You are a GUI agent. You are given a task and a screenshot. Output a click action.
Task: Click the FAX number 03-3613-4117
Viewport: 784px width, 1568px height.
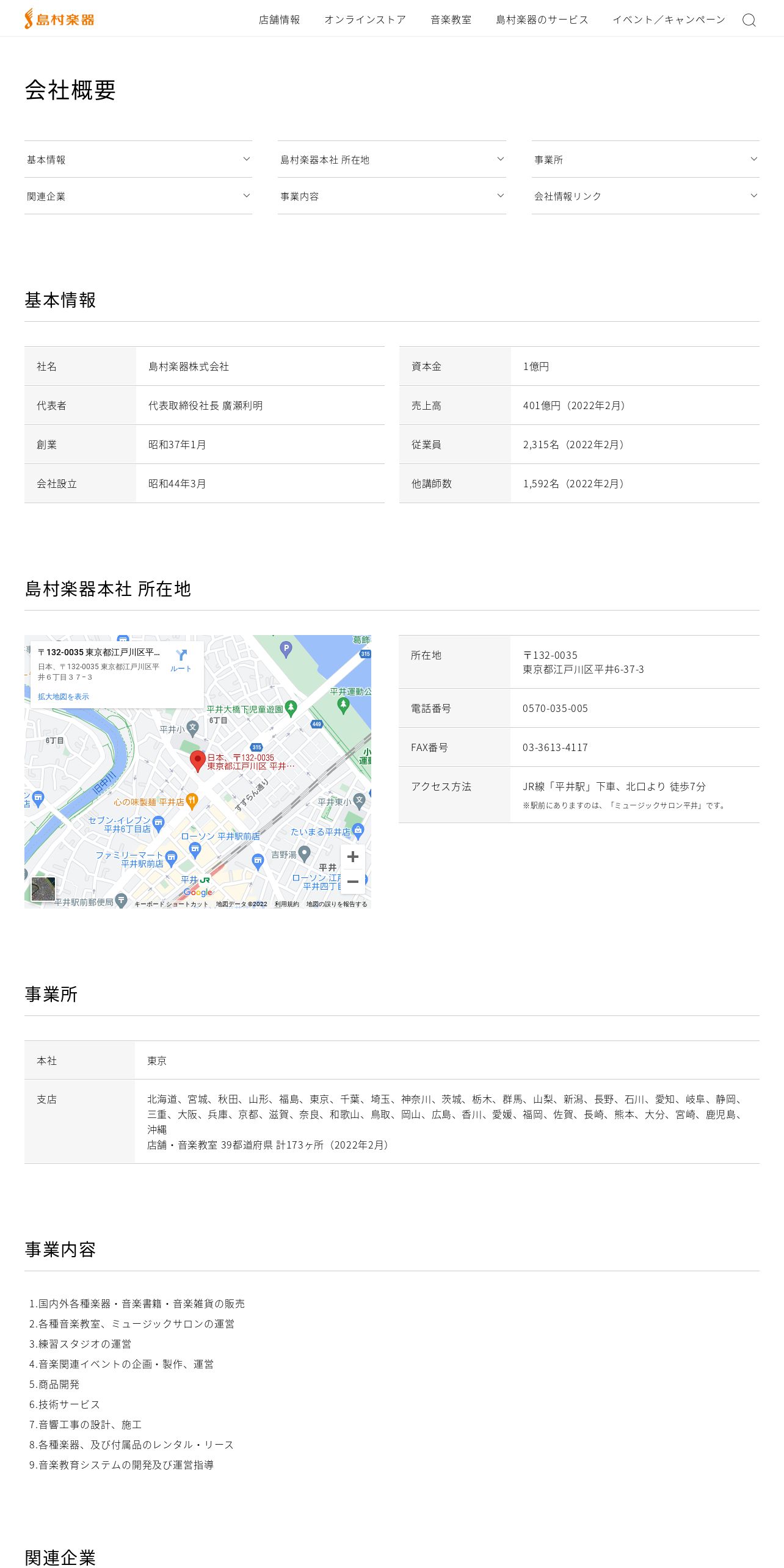555,747
